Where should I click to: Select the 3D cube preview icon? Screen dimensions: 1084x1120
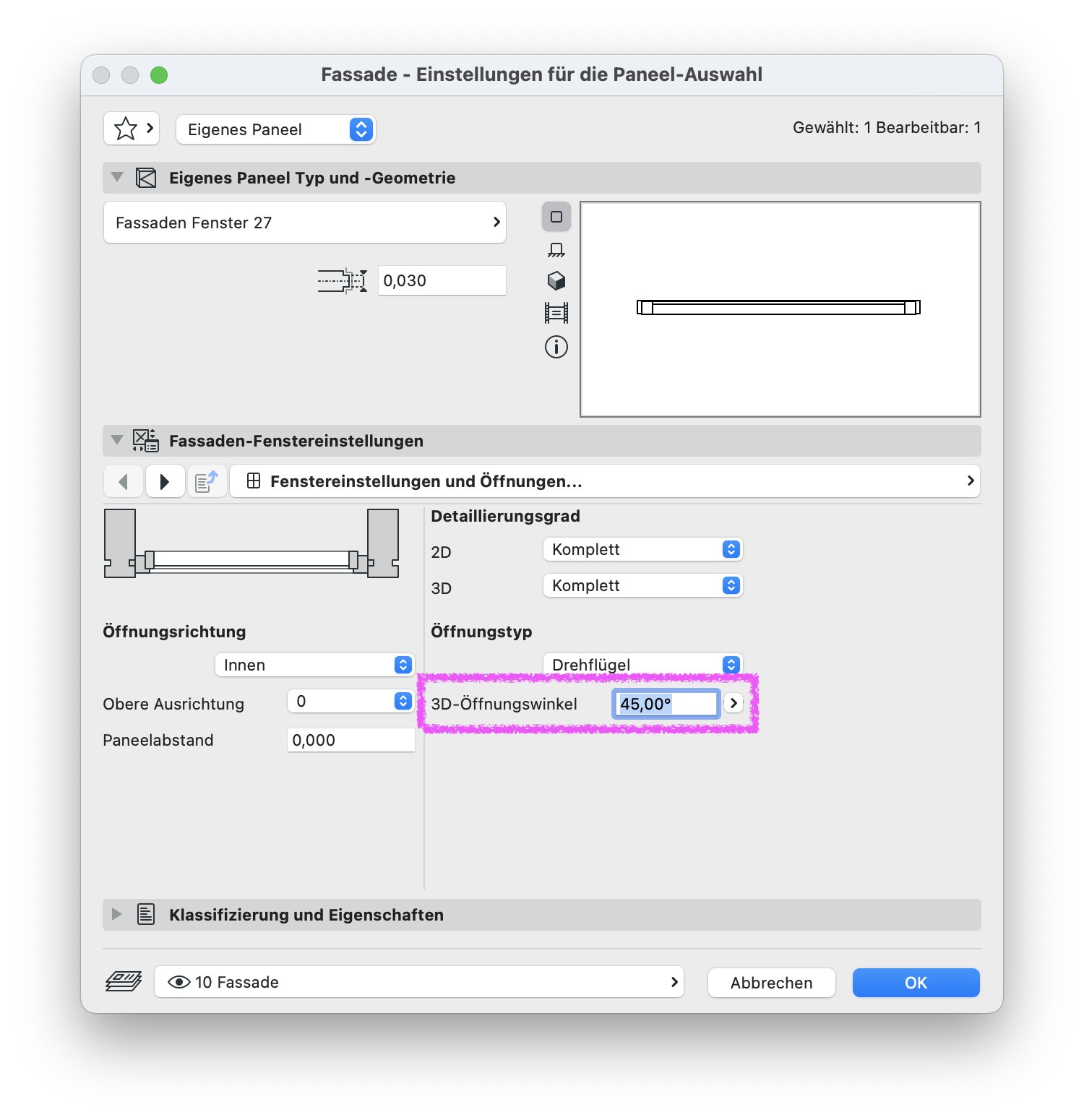pos(556,280)
